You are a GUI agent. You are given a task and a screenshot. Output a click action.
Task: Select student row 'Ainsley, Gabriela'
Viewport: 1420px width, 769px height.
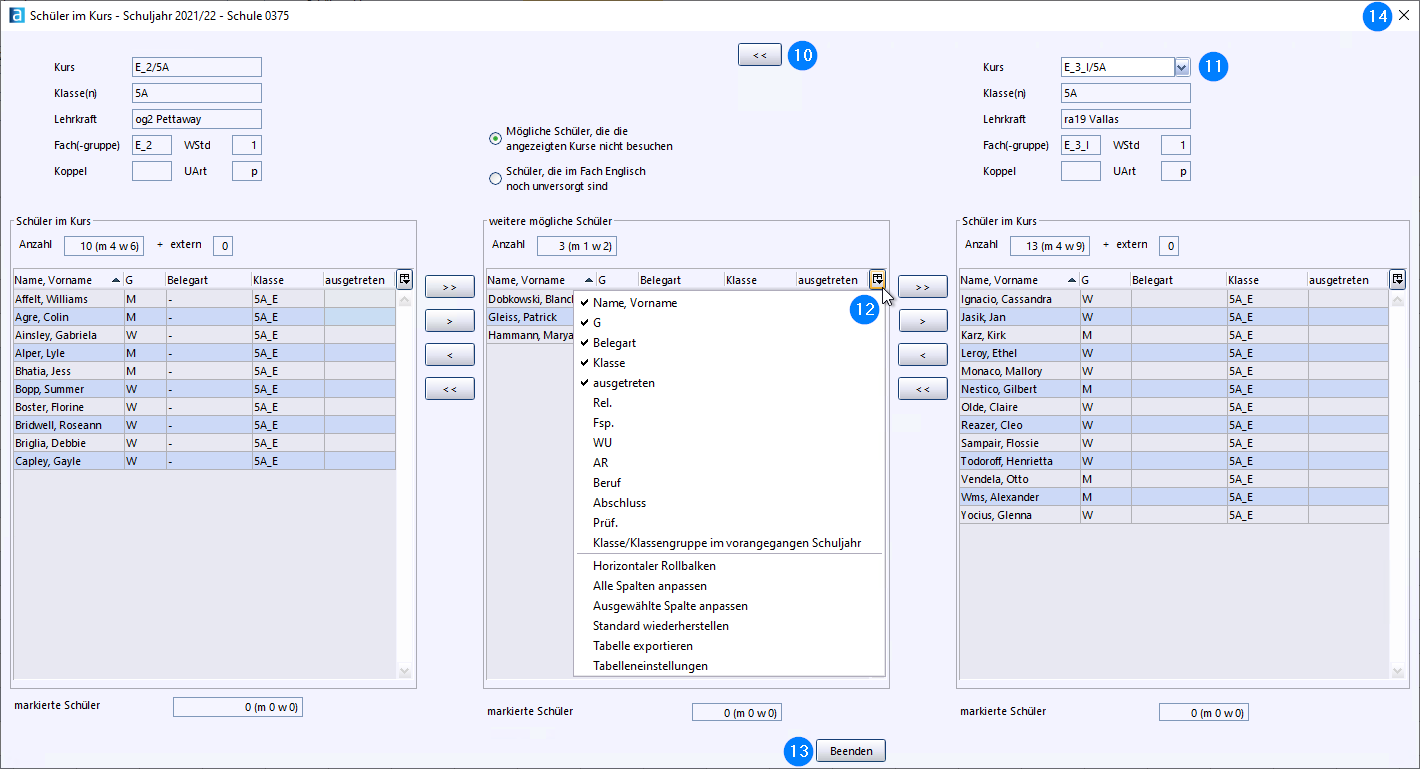(x=204, y=335)
